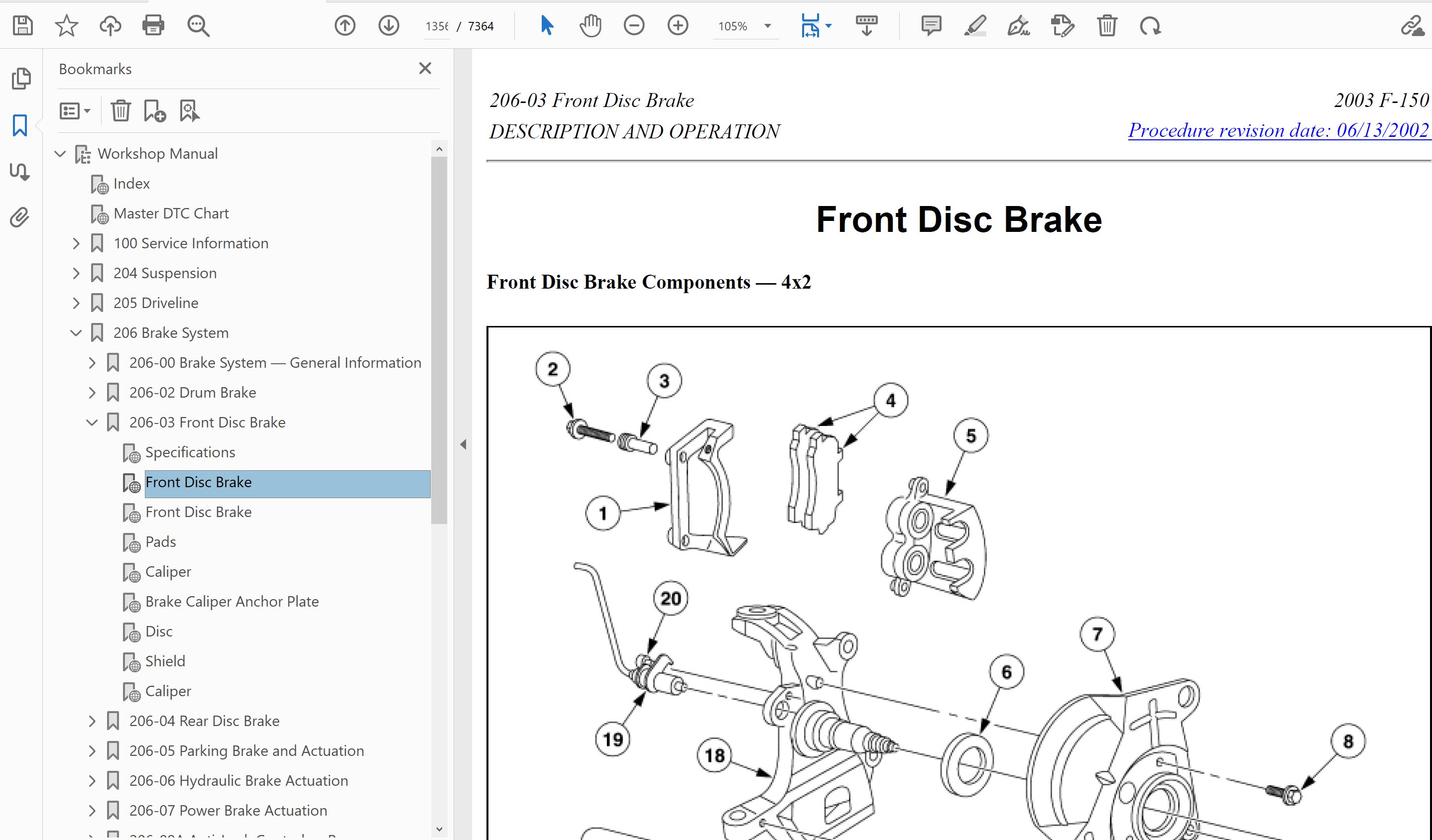This screenshot has height=840, width=1432.
Task: Select the Hand pan tool
Action: click(591, 26)
